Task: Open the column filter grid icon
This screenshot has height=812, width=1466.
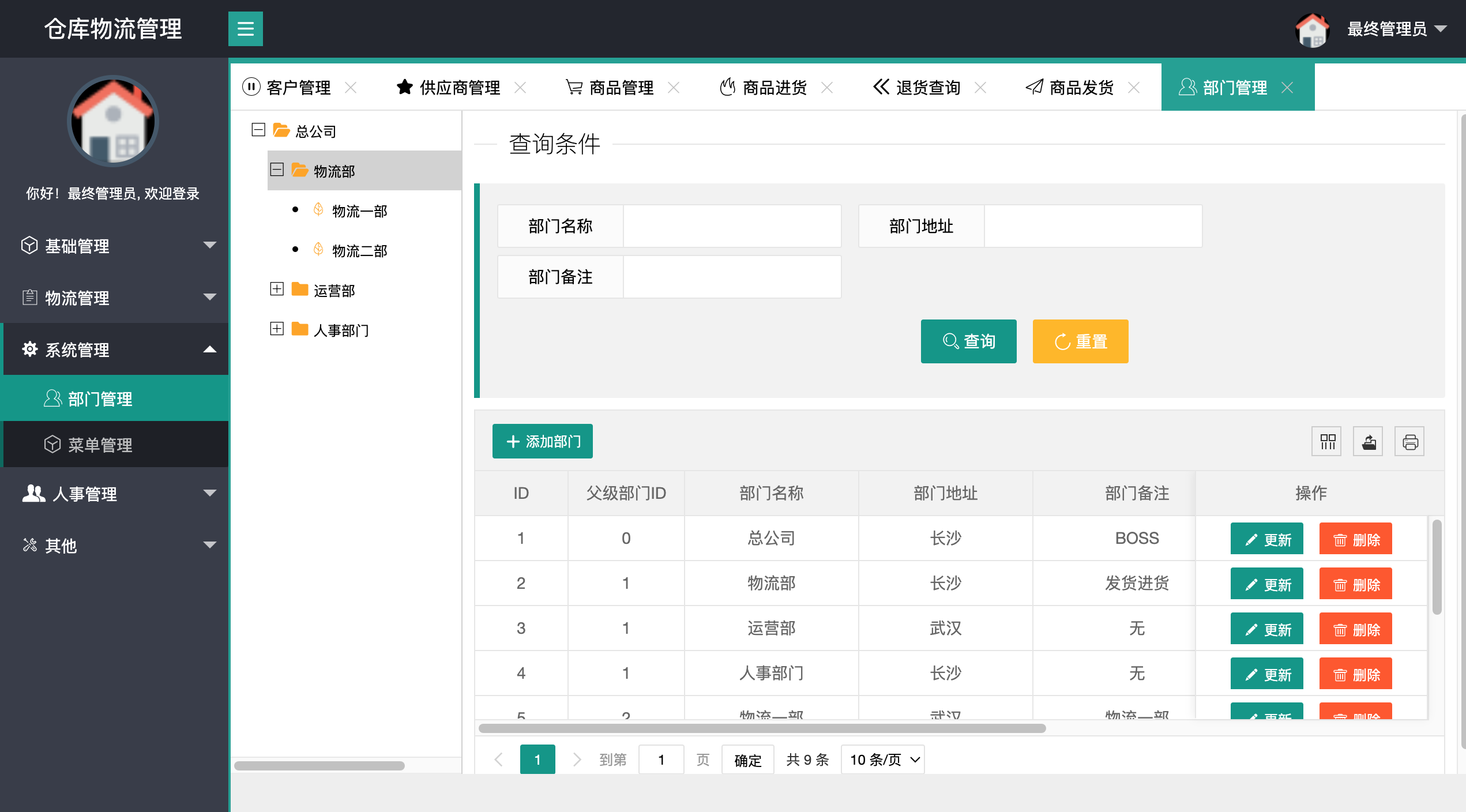Action: (1327, 442)
